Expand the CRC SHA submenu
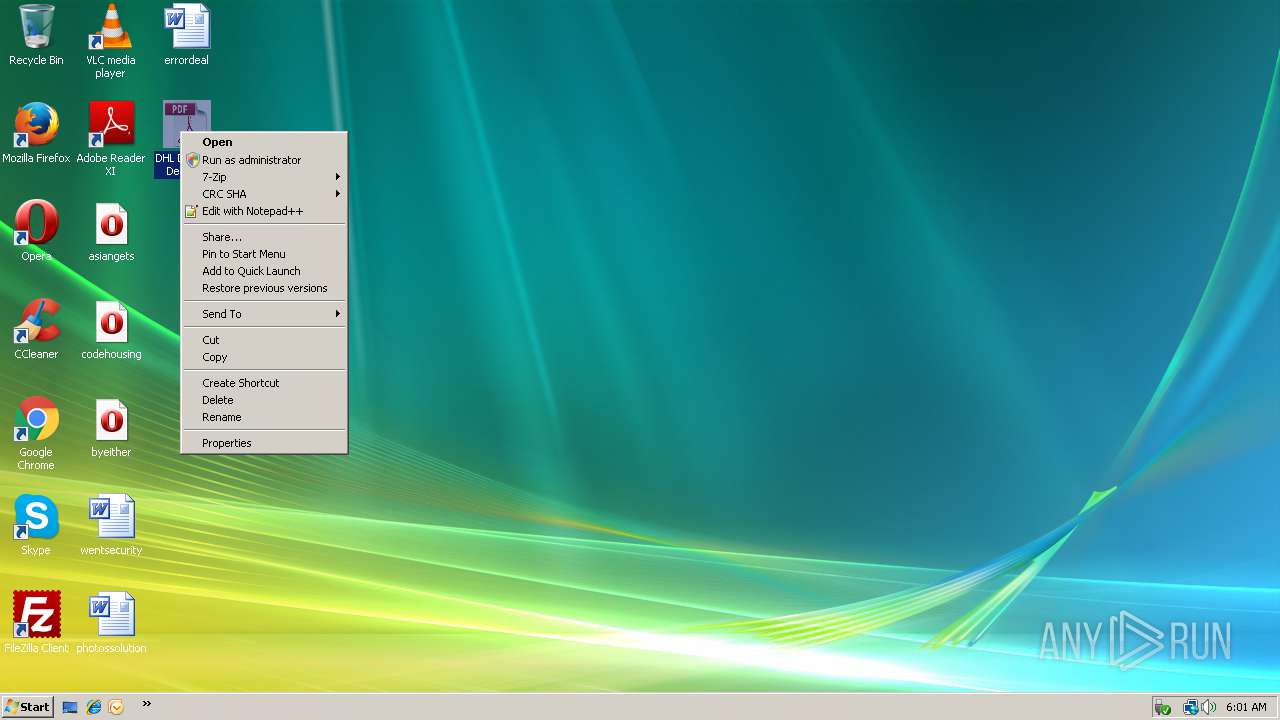Image resolution: width=1280 pixels, height=720 pixels. click(264, 194)
